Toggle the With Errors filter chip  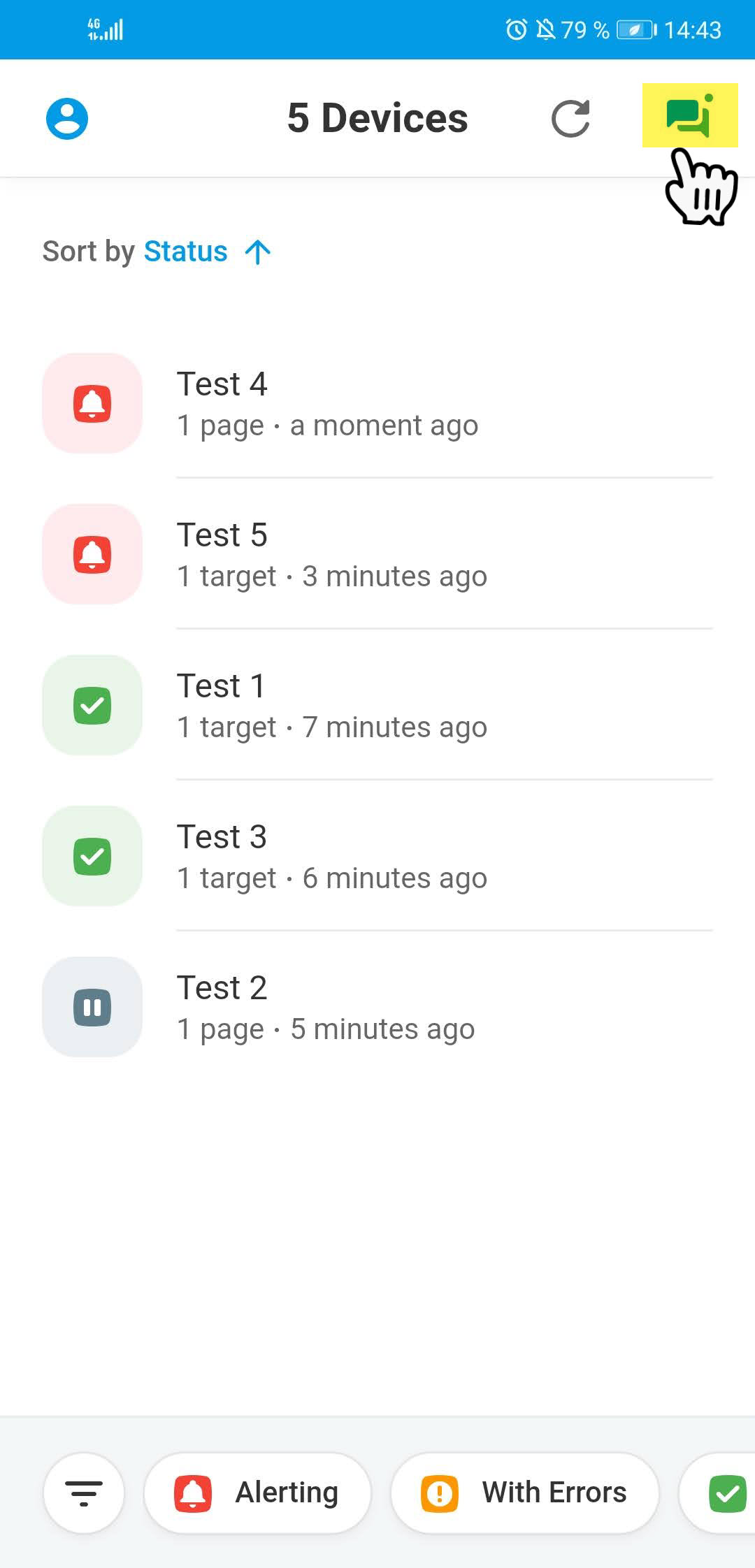pyautogui.click(x=524, y=1493)
